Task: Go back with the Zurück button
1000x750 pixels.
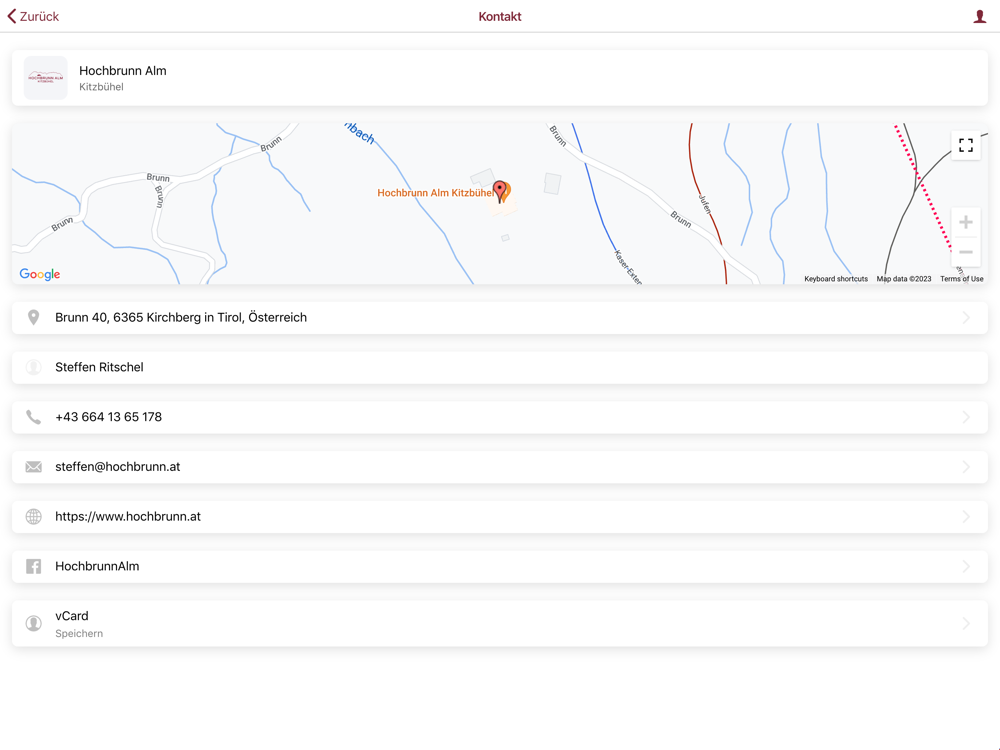Action: coord(33,17)
